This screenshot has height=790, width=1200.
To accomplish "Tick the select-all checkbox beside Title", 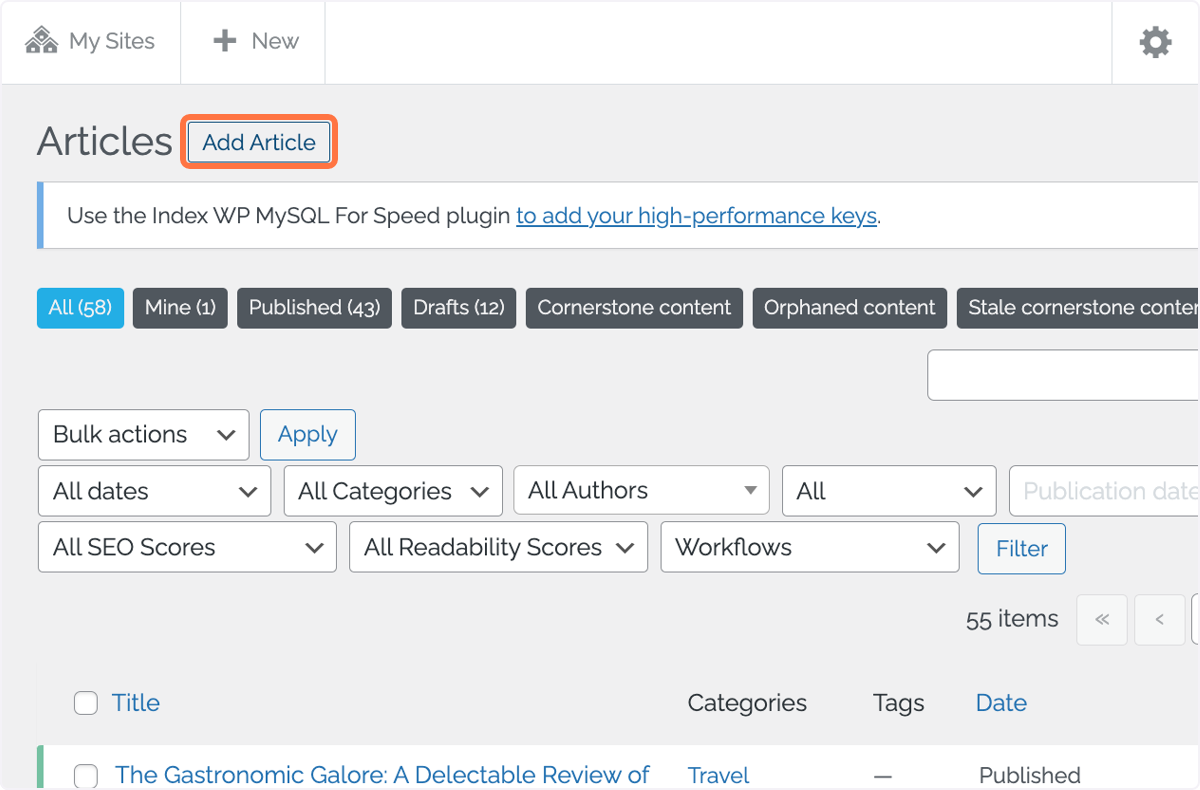I will [86, 703].
